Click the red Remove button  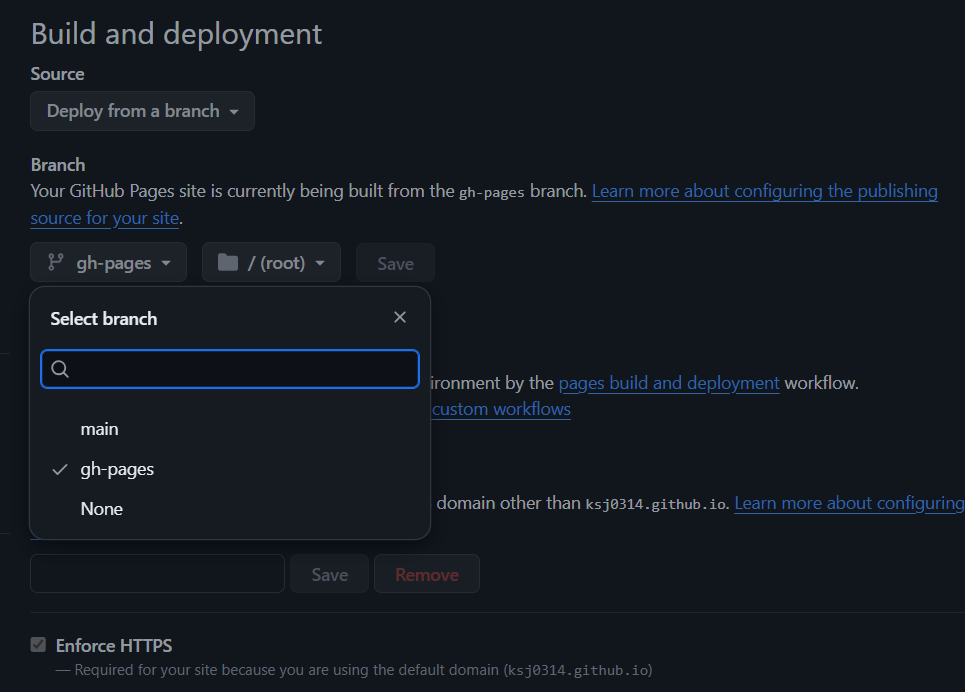[426, 574]
